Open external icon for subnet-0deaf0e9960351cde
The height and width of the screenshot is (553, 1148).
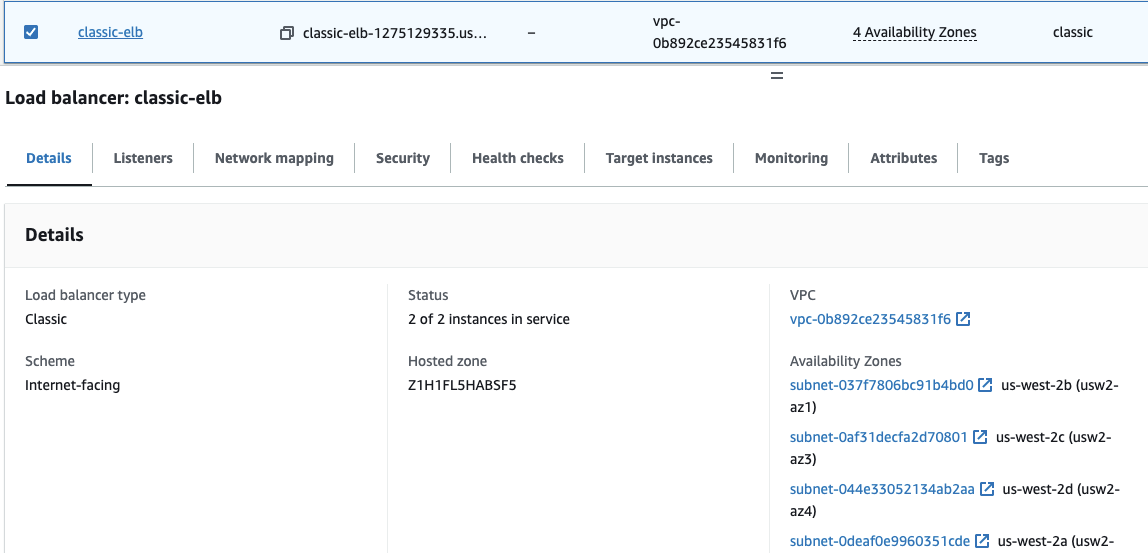pos(982,541)
